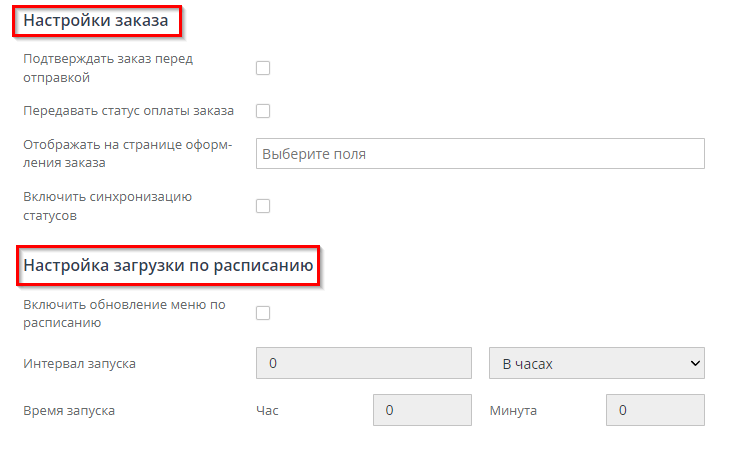Viewport: 740px width, 449px height.
Task: Enable the status synchronization checkbox
Action: pyautogui.click(x=264, y=206)
